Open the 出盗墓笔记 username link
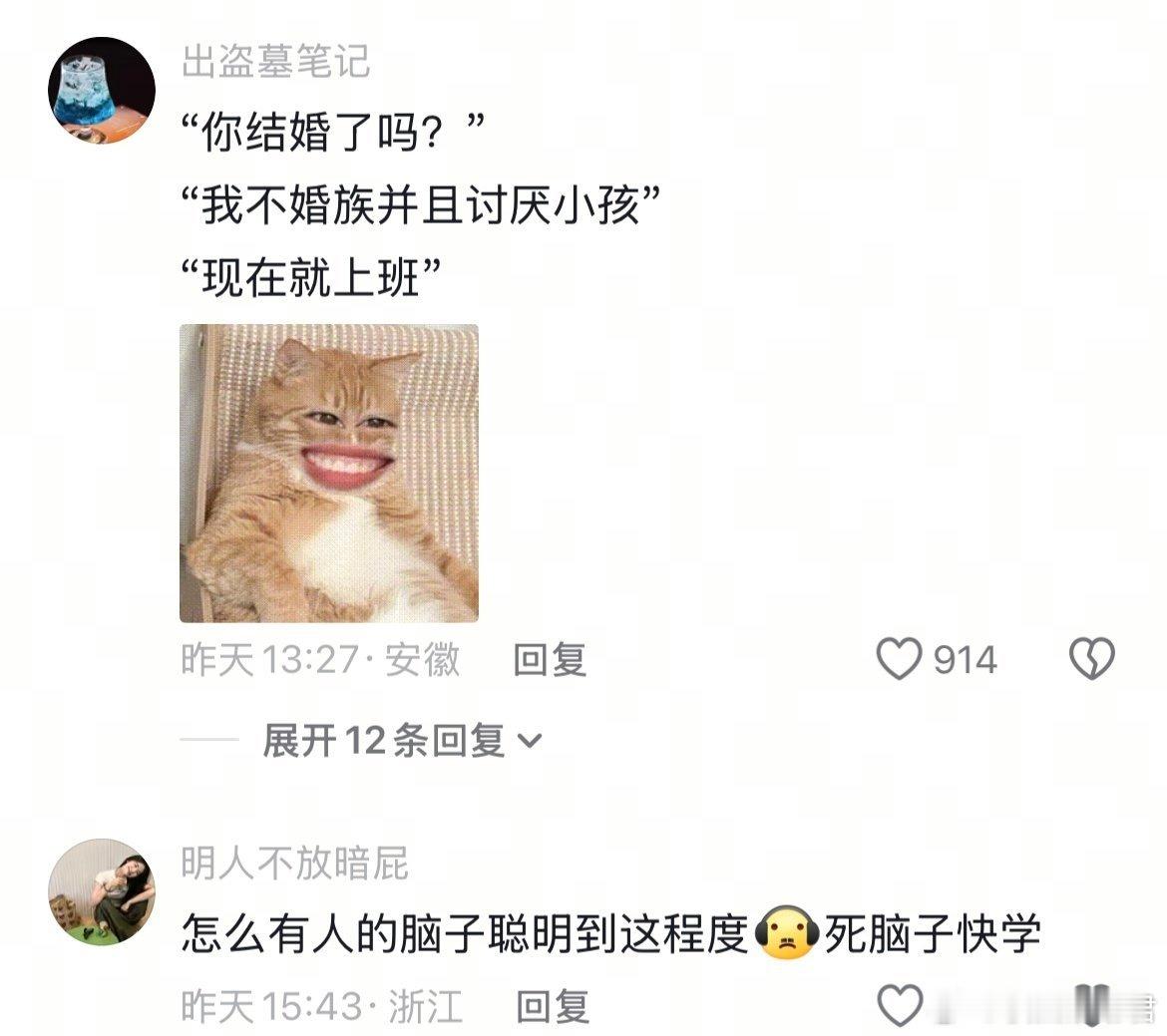The width and height of the screenshot is (1167, 1036). point(275,61)
